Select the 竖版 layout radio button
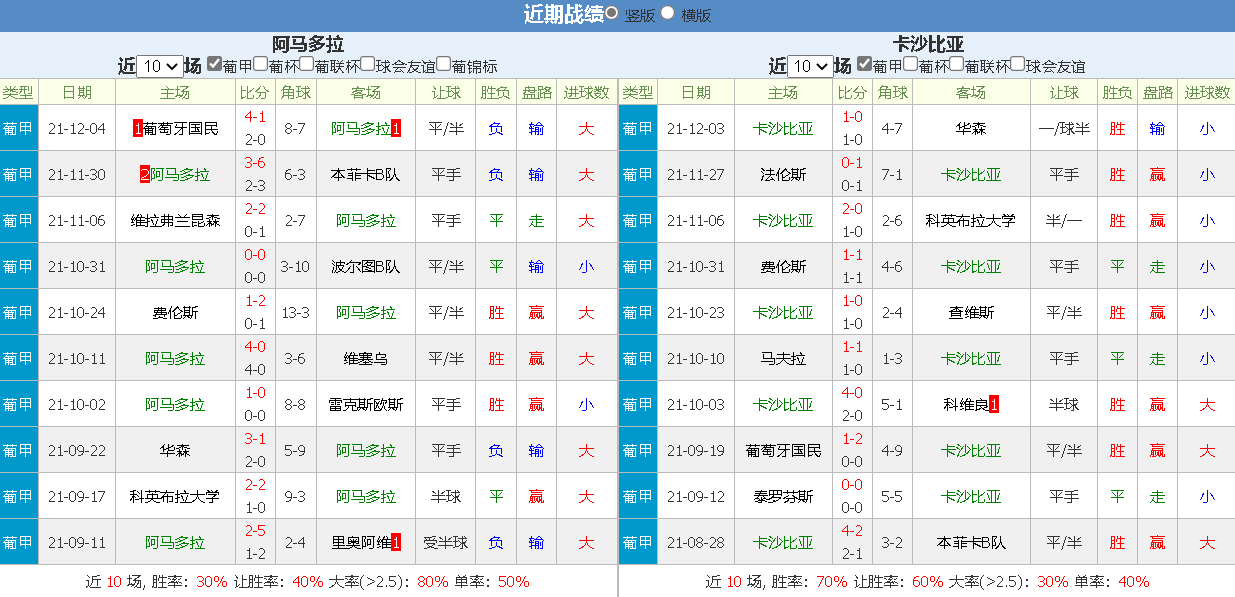This screenshot has width=1235, height=597. tap(612, 13)
